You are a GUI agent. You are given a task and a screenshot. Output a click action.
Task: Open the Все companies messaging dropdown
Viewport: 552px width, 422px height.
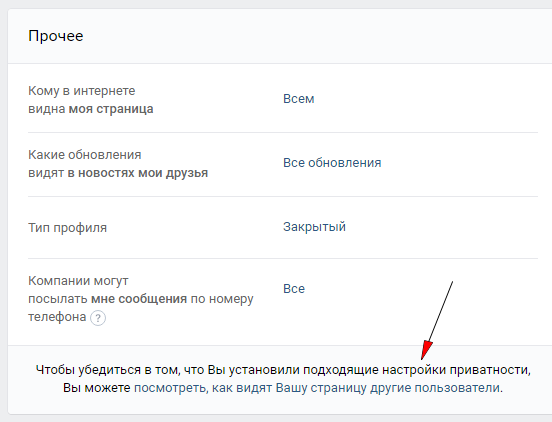click(x=294, y=289)
